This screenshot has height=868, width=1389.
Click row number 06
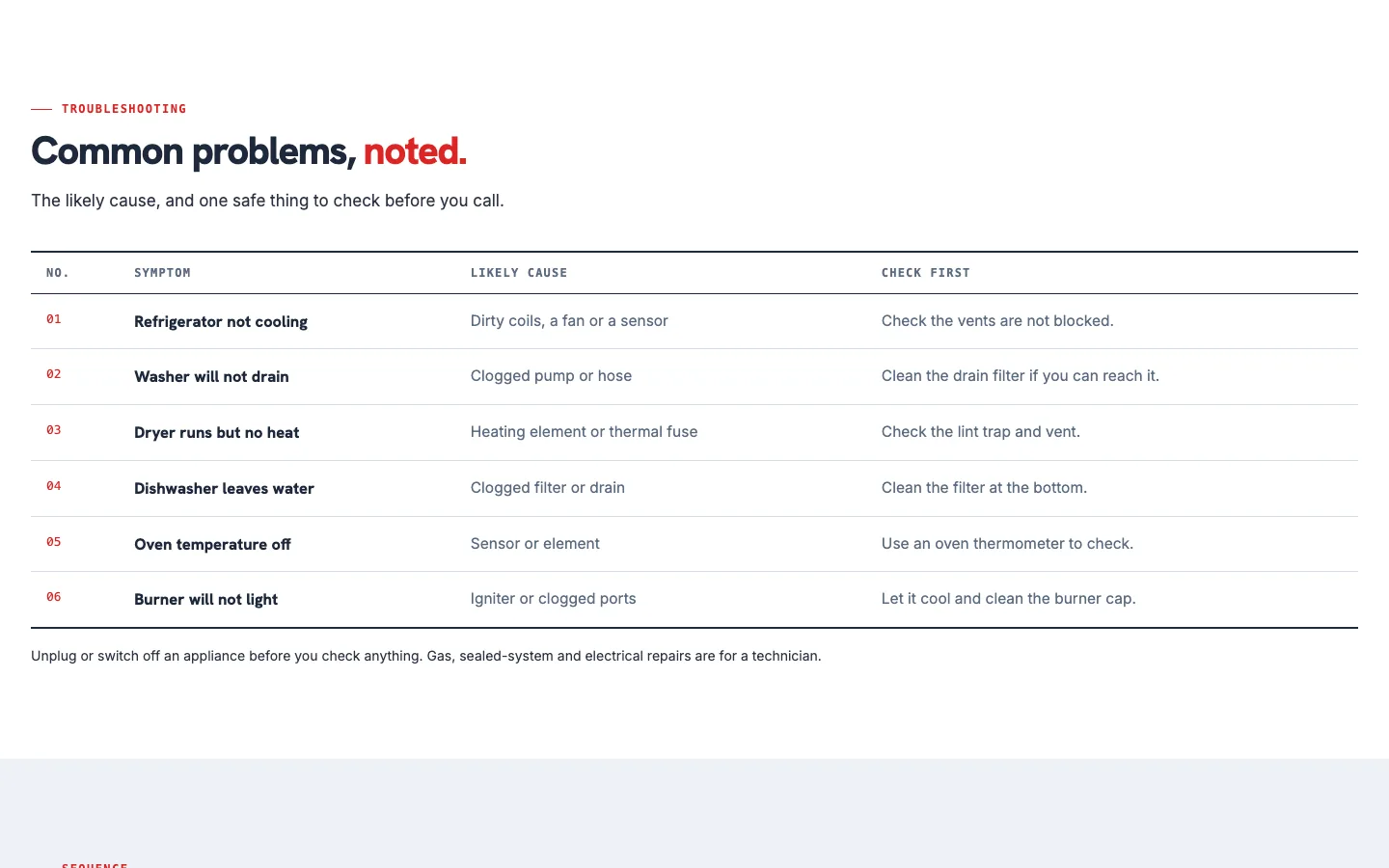coord(54,597)
